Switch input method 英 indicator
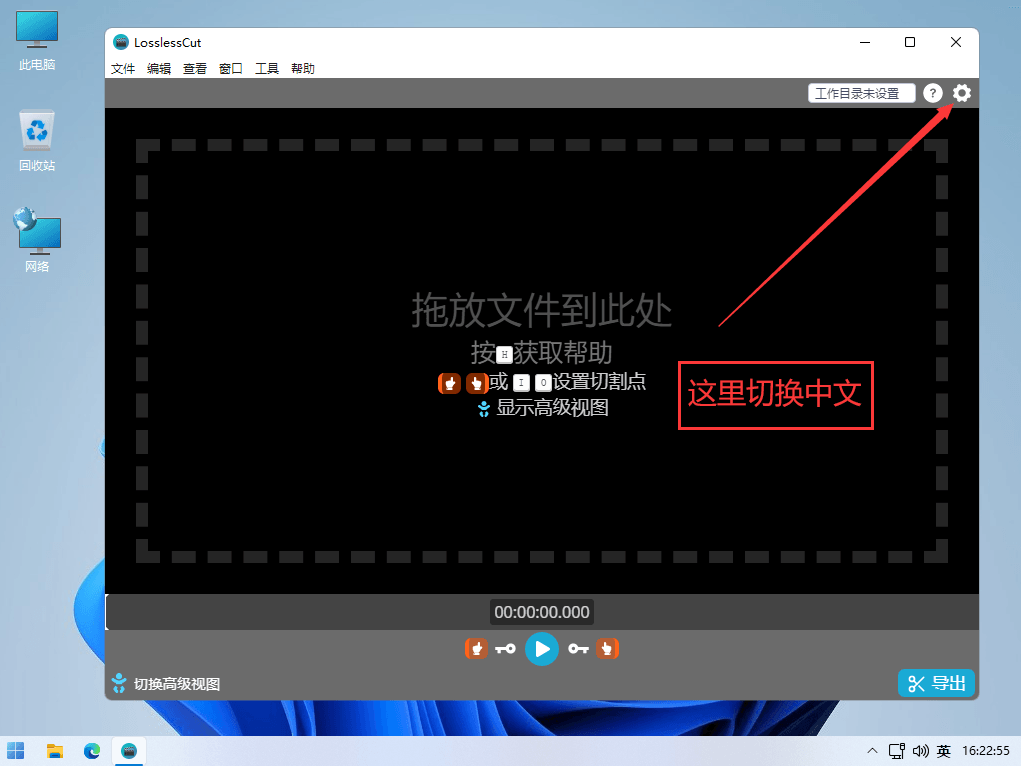 coord(944,751)
